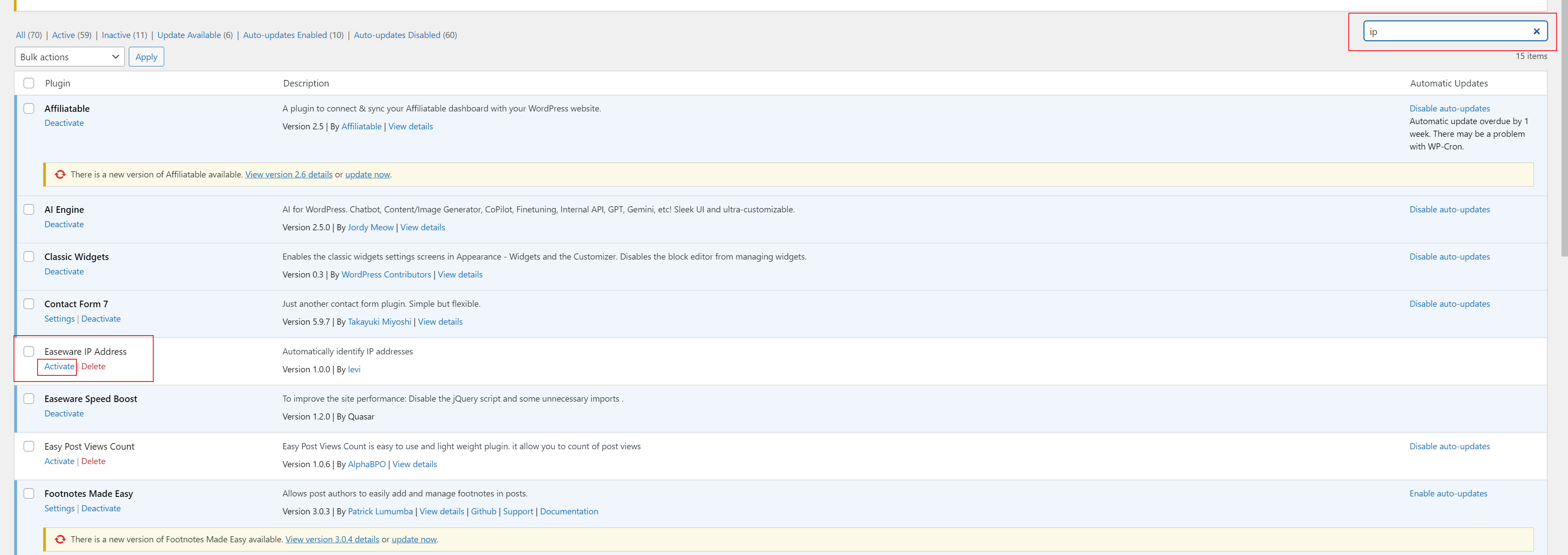Click update now for Footnotes Made Easy
1568x555 pixels.
(x=414, y=539)
